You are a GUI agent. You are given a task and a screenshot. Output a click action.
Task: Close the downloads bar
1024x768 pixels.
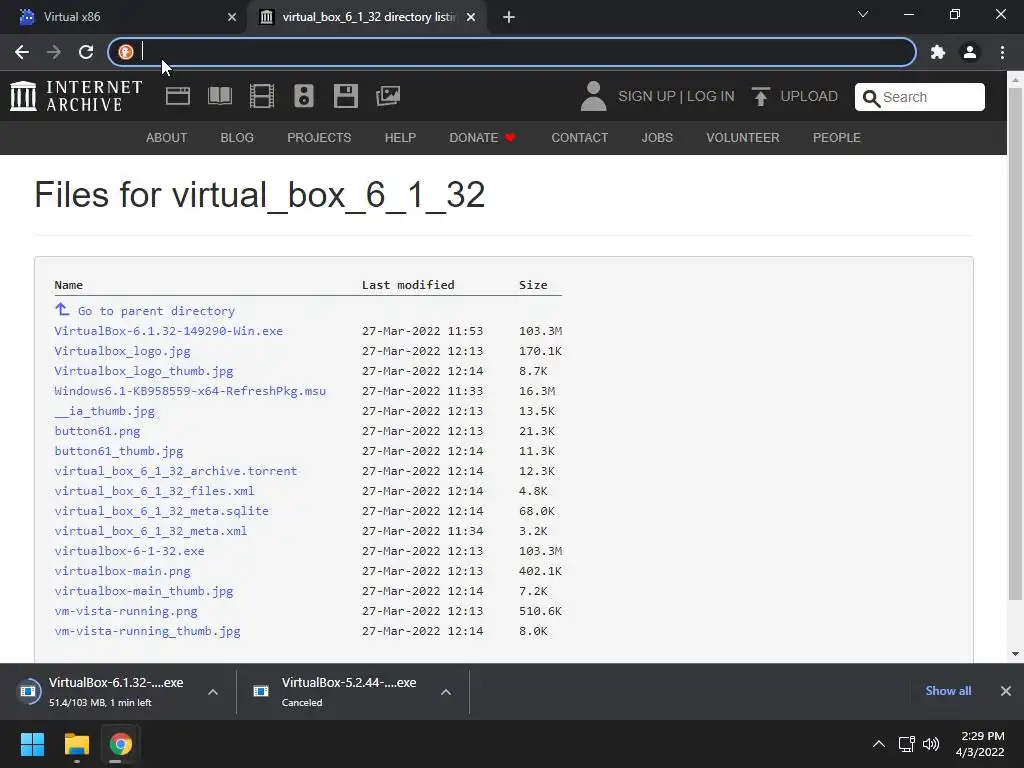pyautogui.click(x=1006, y=691)
